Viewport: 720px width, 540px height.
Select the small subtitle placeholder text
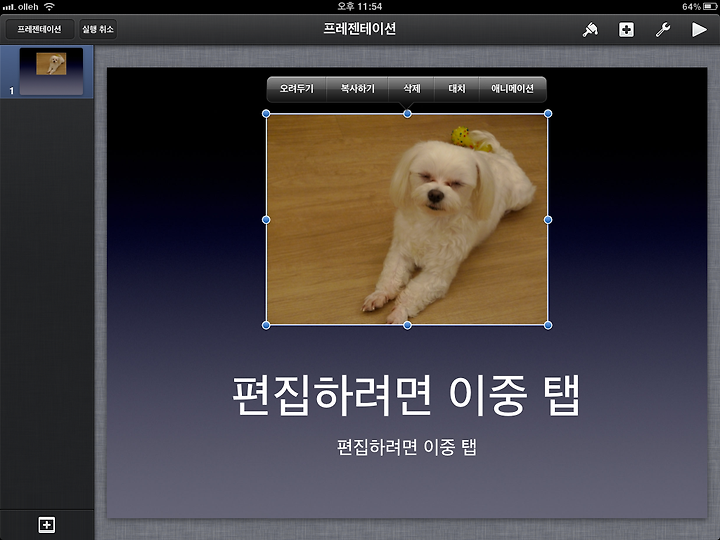tap(407, 447)
